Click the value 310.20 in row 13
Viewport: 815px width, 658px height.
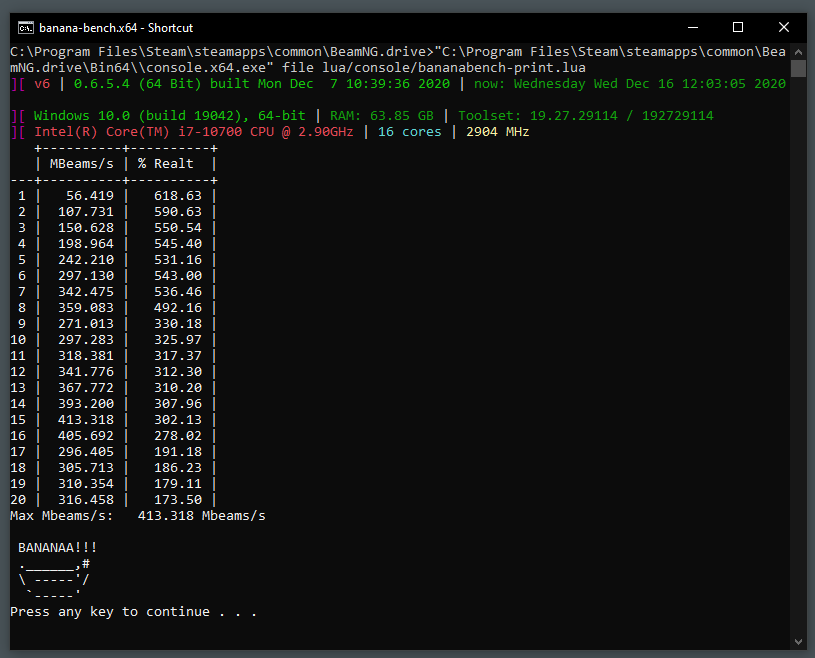pos(178,388)
